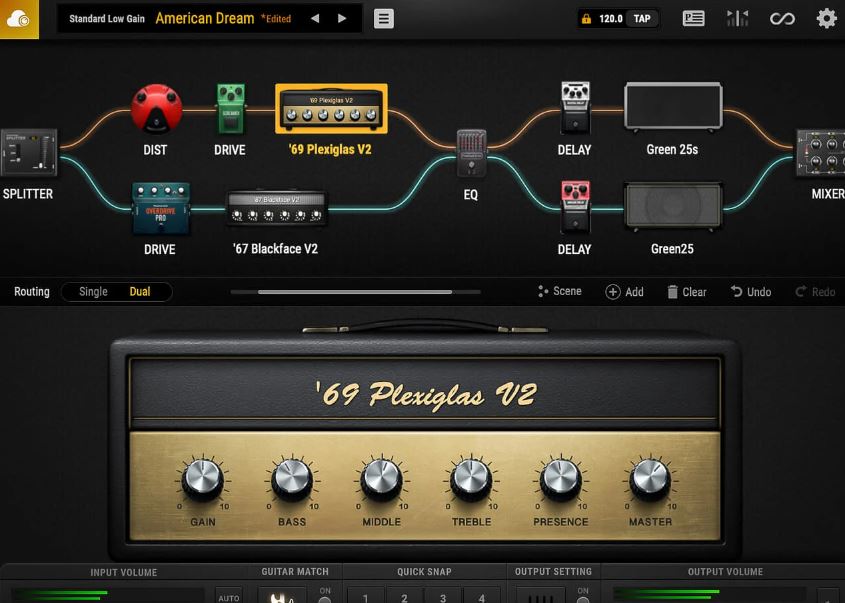Open the preset hamburger menu
845x603 pixels.
click(x=384, y=19)
